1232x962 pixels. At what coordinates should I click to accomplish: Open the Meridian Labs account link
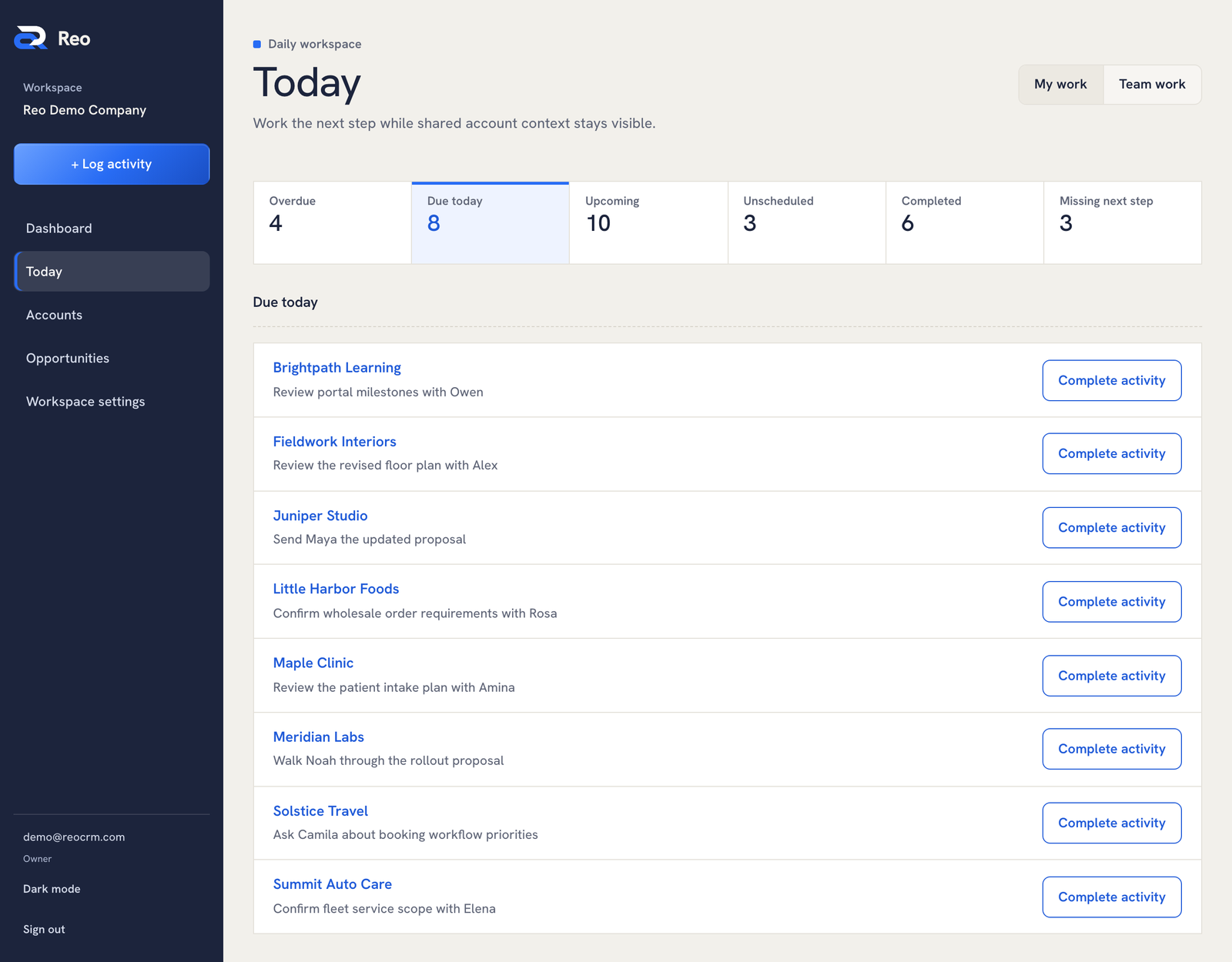pyautogui.click(x=319, y=737)
